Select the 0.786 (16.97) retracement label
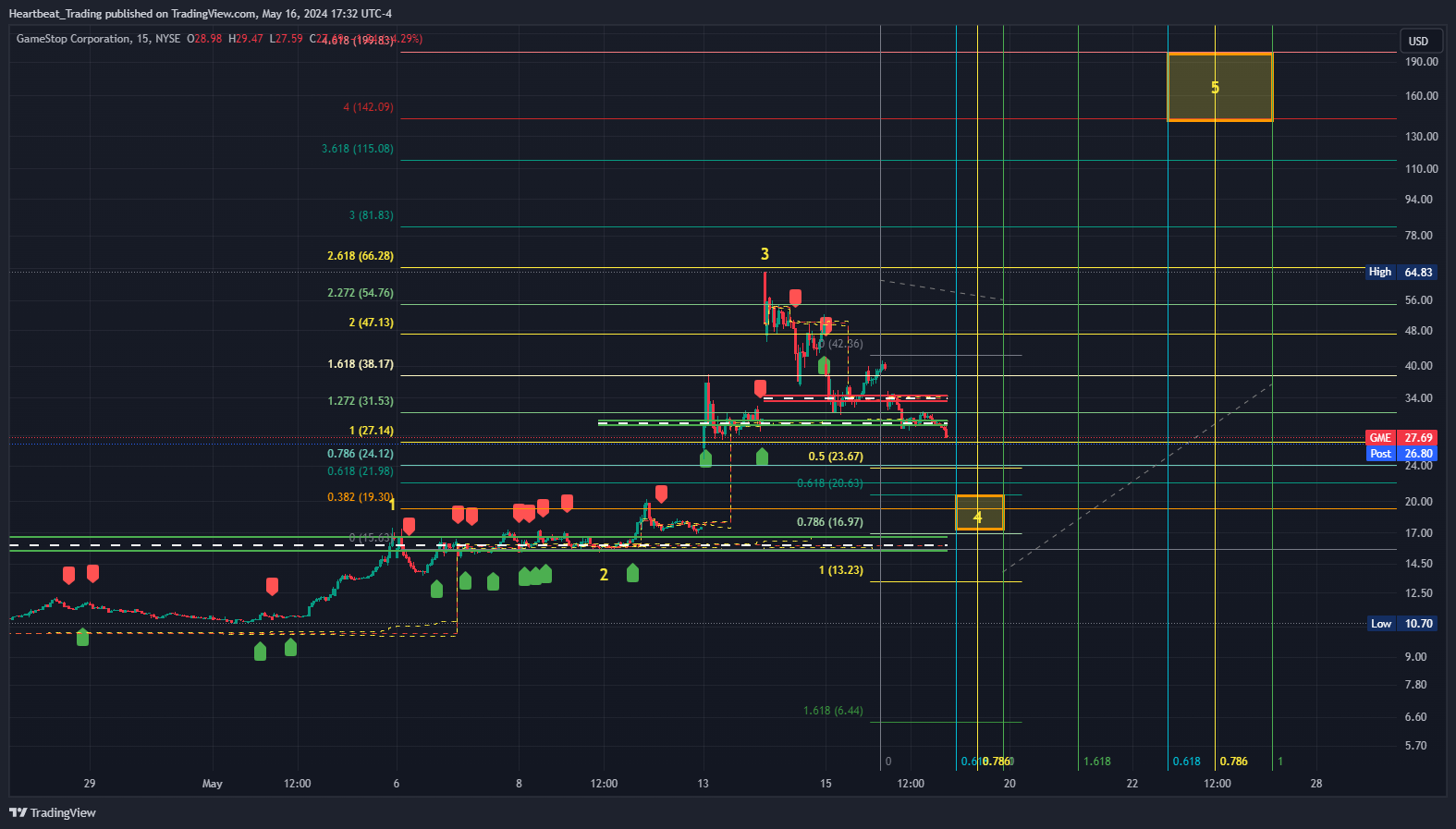The image size is (1456, 829). [830, 522]
